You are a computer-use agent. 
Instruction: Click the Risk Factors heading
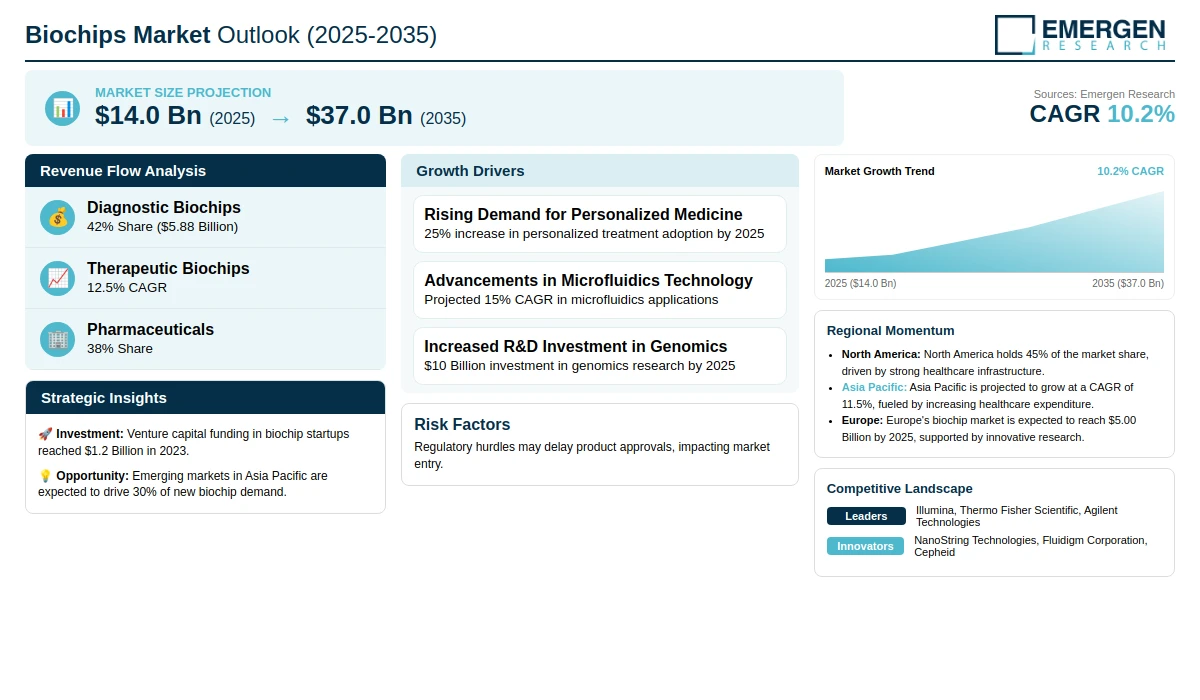click(x=462, y=425)
